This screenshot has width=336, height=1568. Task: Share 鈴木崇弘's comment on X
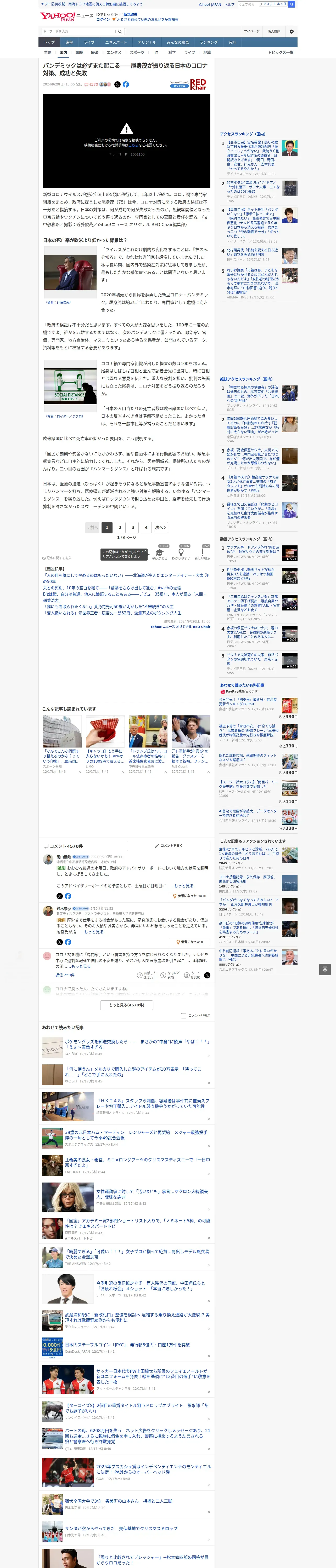click(x=59, y=942)
